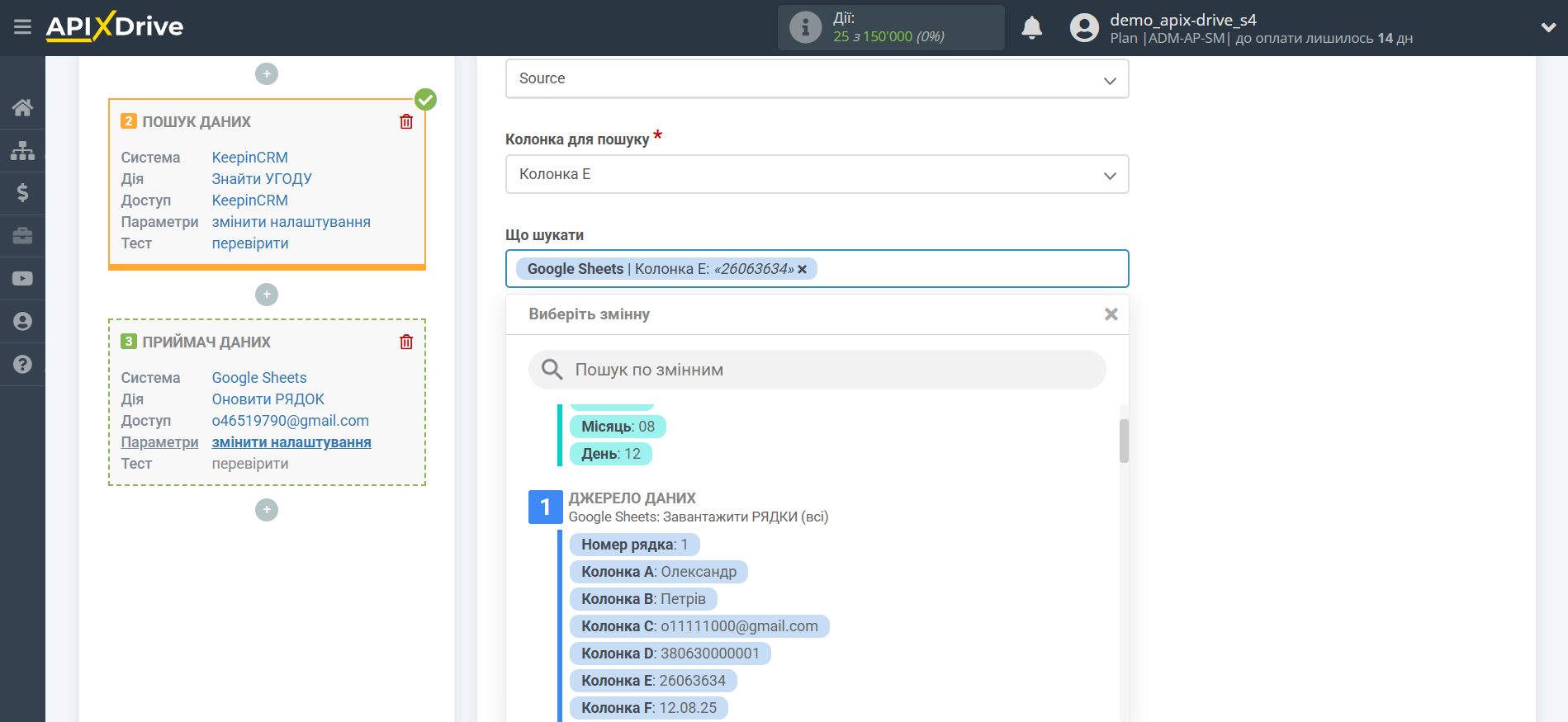Open Оновити РЯДОК action link
The height and width of the screenshot is (722, 1568).
pyautogui.click(x=268, y=399)
